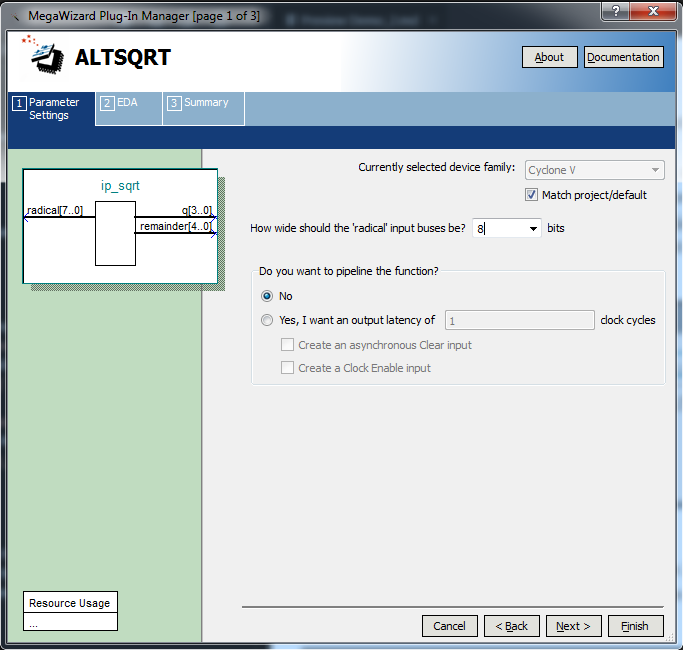Click the radical[7..0] port label
Image resolution: width=683 pixels, height=650 pixels.
(x=55, y=210)
